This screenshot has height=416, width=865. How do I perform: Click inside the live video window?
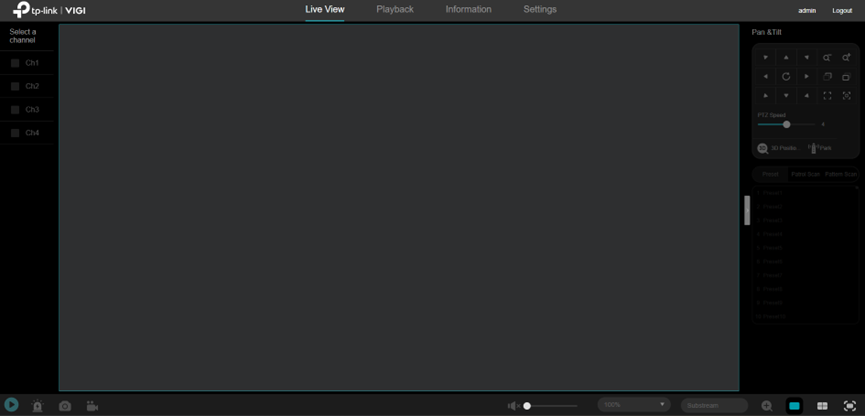pos(399,207)
